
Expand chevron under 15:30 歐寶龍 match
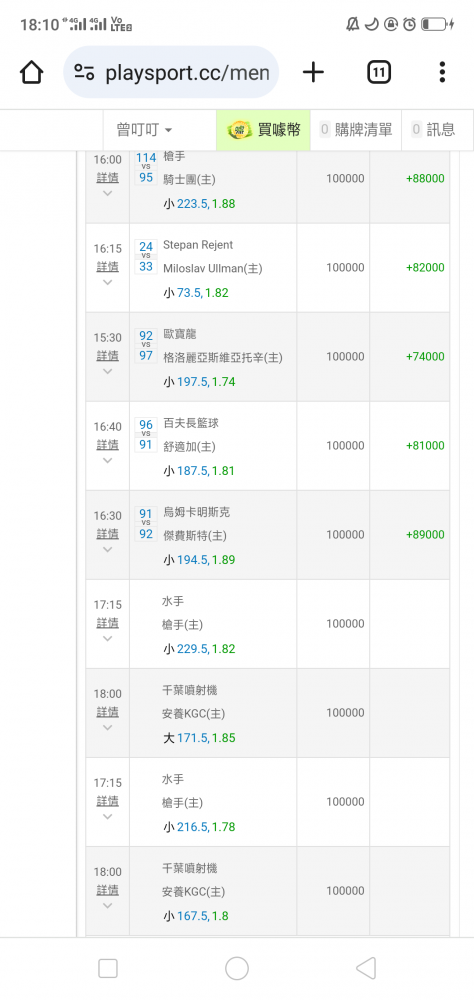[107, 371]
